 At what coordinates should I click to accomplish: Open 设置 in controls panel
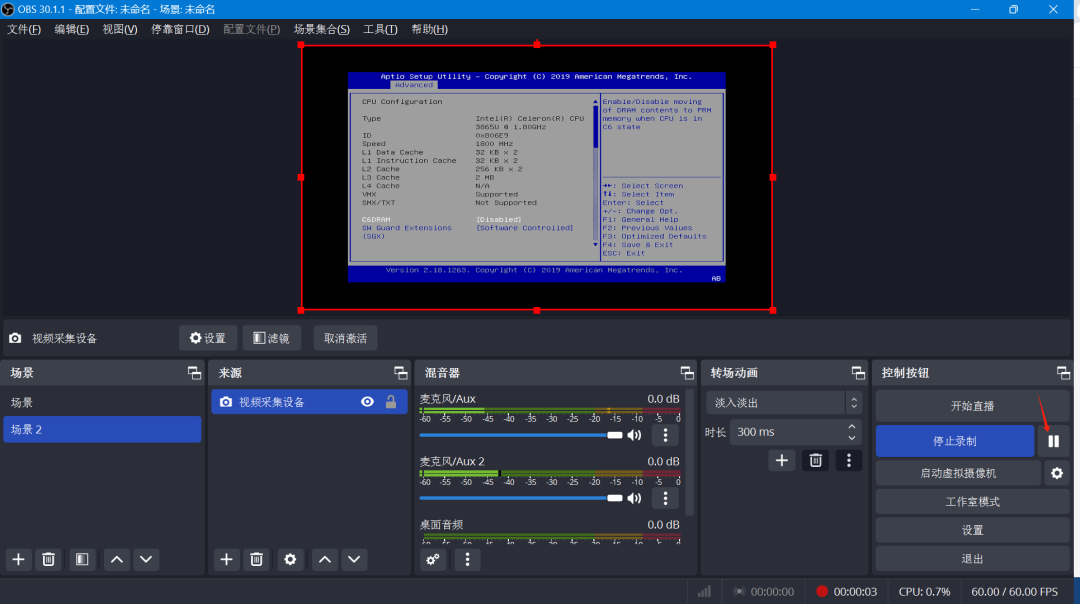click(972, 530)
